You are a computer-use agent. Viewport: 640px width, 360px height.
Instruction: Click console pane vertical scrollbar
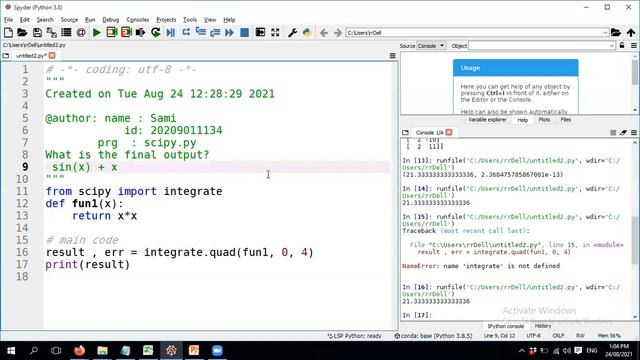(x=635, y=229)
